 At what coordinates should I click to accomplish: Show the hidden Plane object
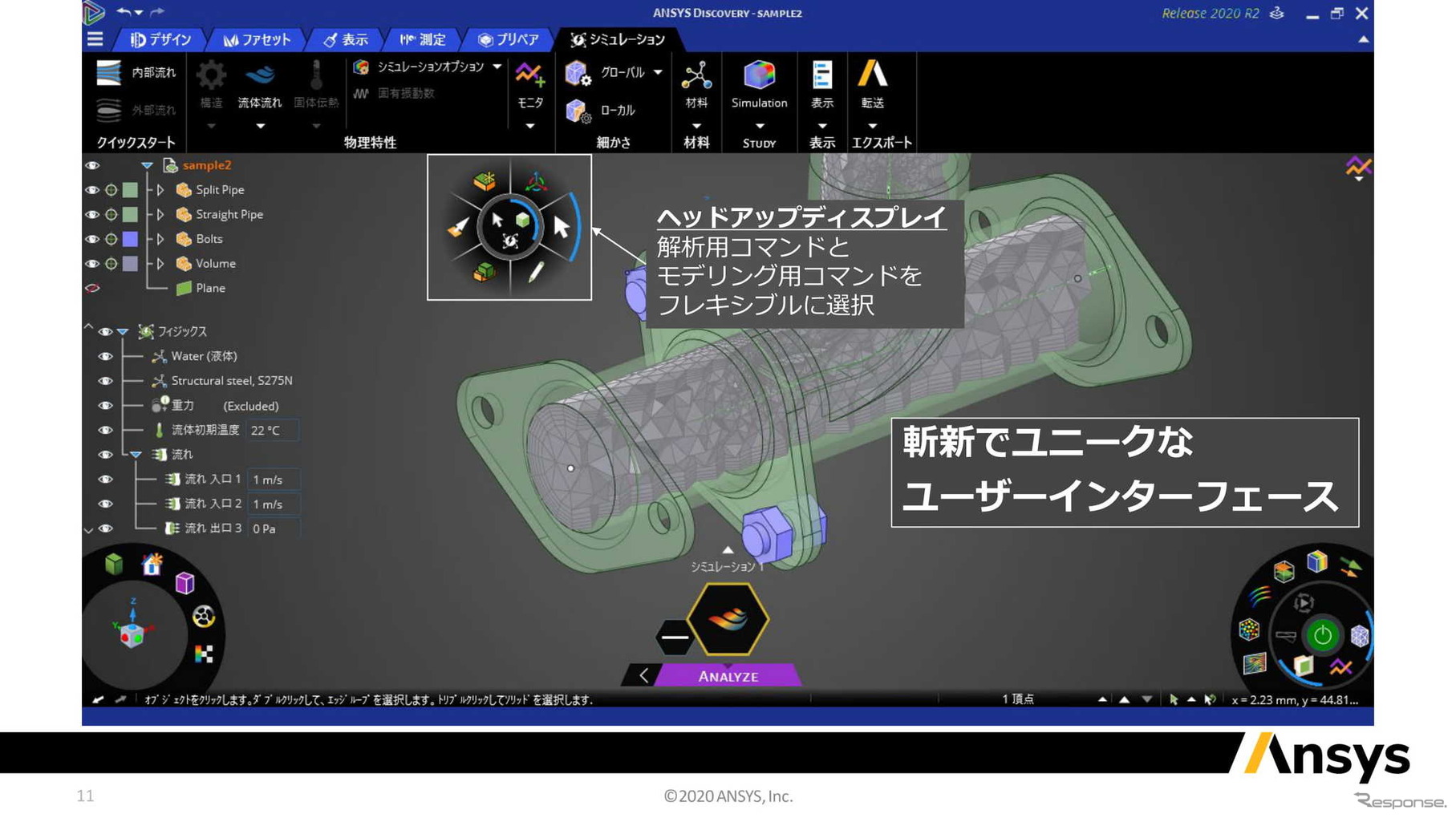pos(92,288)
